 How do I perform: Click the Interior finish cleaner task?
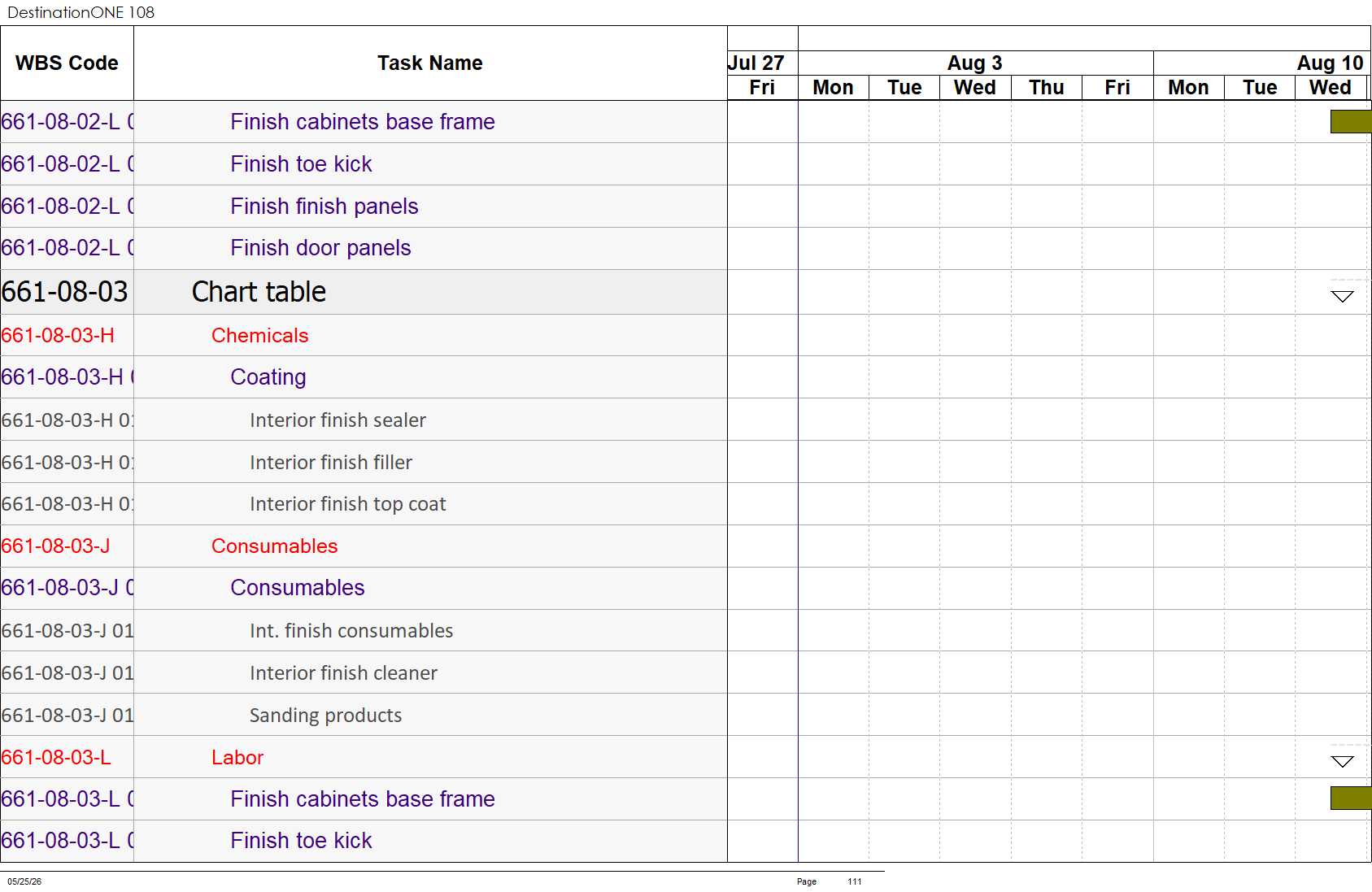[x=343, y=673]
